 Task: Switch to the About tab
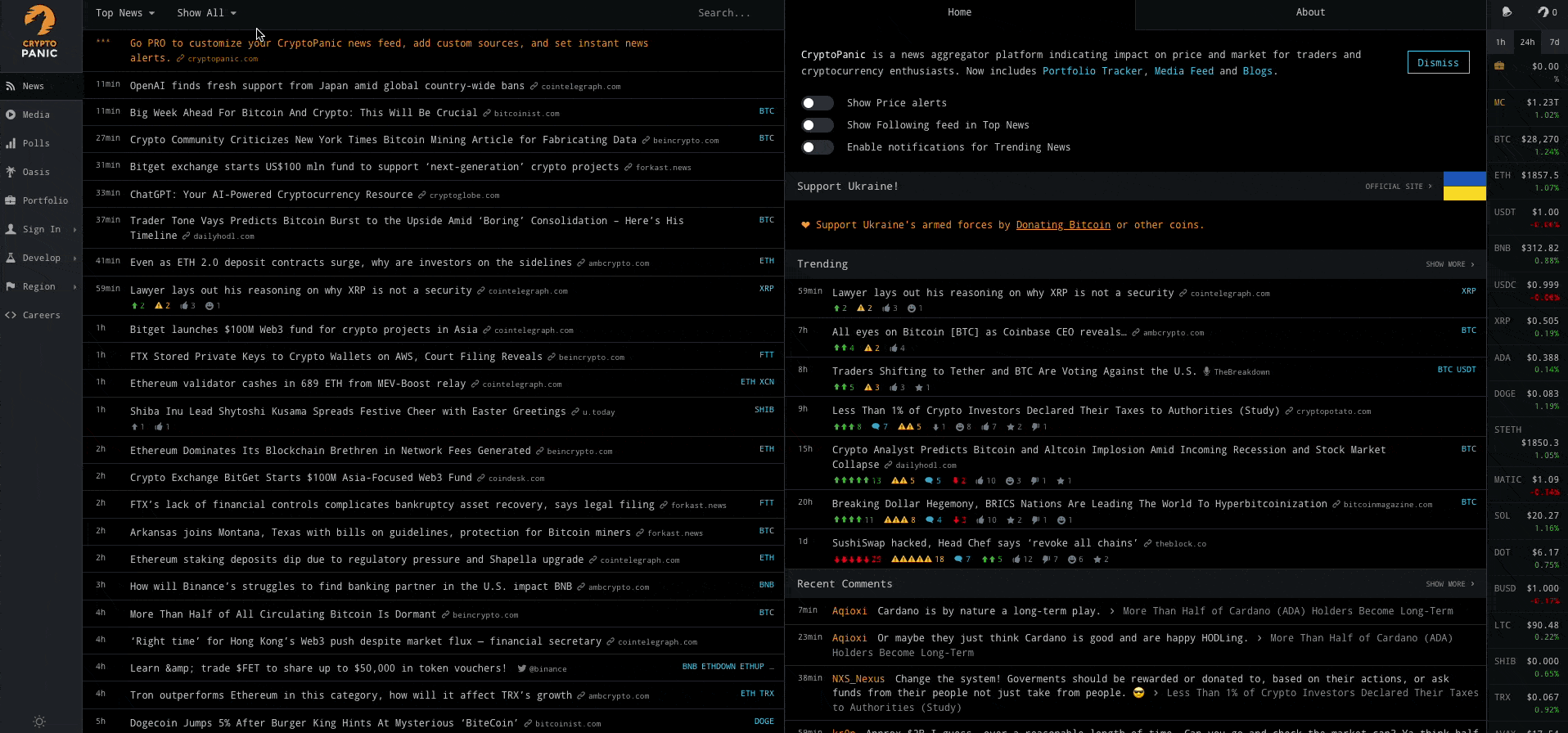coord(1310,12)
